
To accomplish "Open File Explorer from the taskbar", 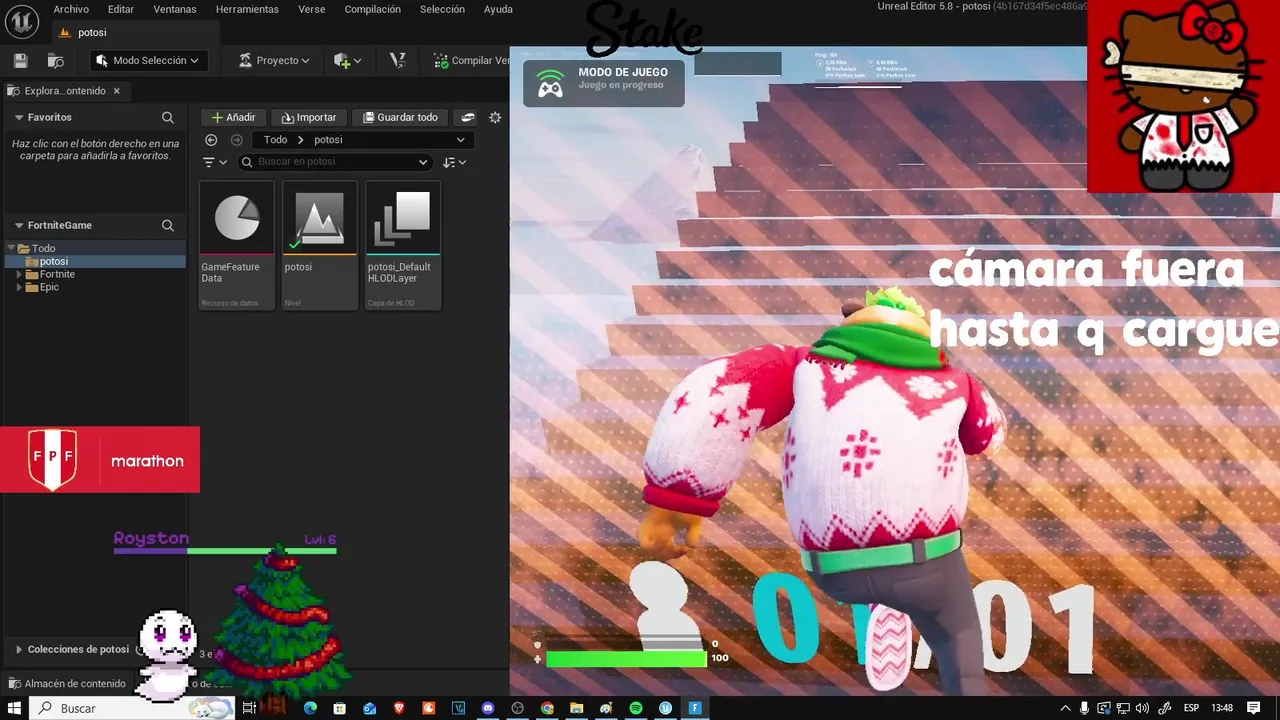I will (x=577, y=708).
